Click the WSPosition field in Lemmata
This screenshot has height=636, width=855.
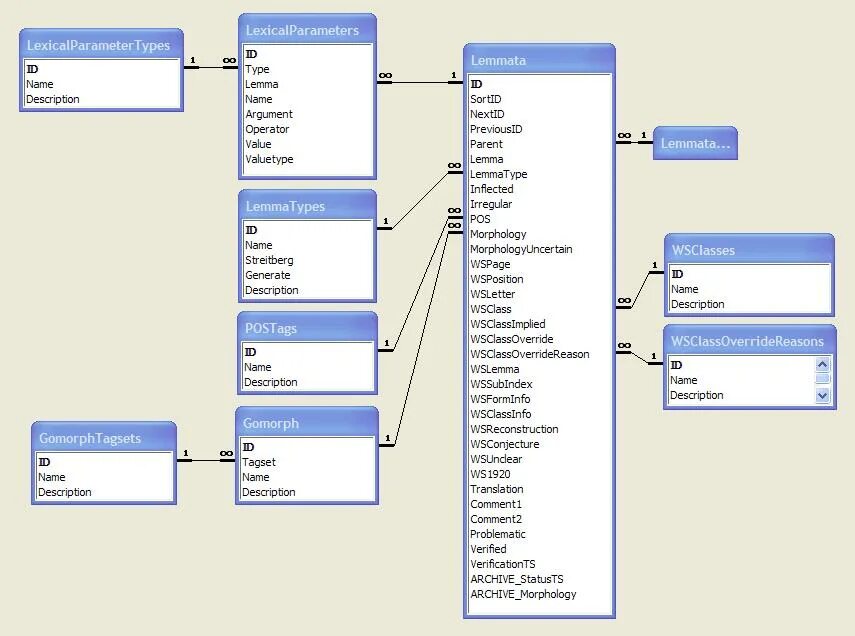[x=540, y=279]
